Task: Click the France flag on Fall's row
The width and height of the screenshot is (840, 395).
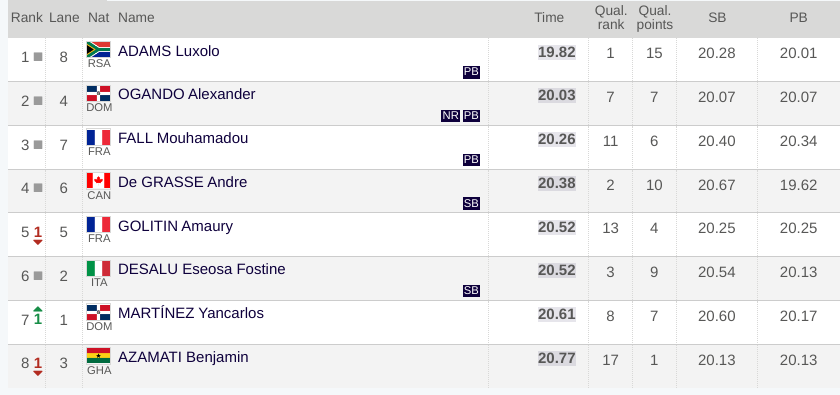Action: 99,137
